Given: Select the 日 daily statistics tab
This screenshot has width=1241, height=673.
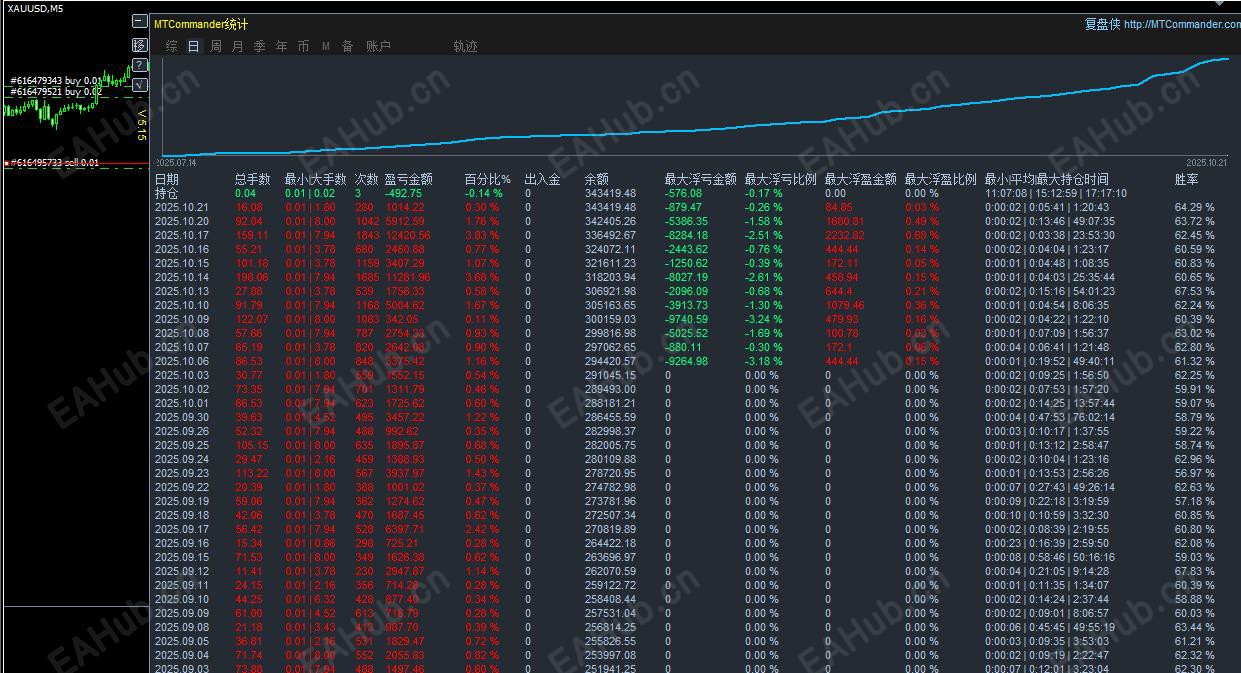Looking at the screenshot, I should 194,46.
